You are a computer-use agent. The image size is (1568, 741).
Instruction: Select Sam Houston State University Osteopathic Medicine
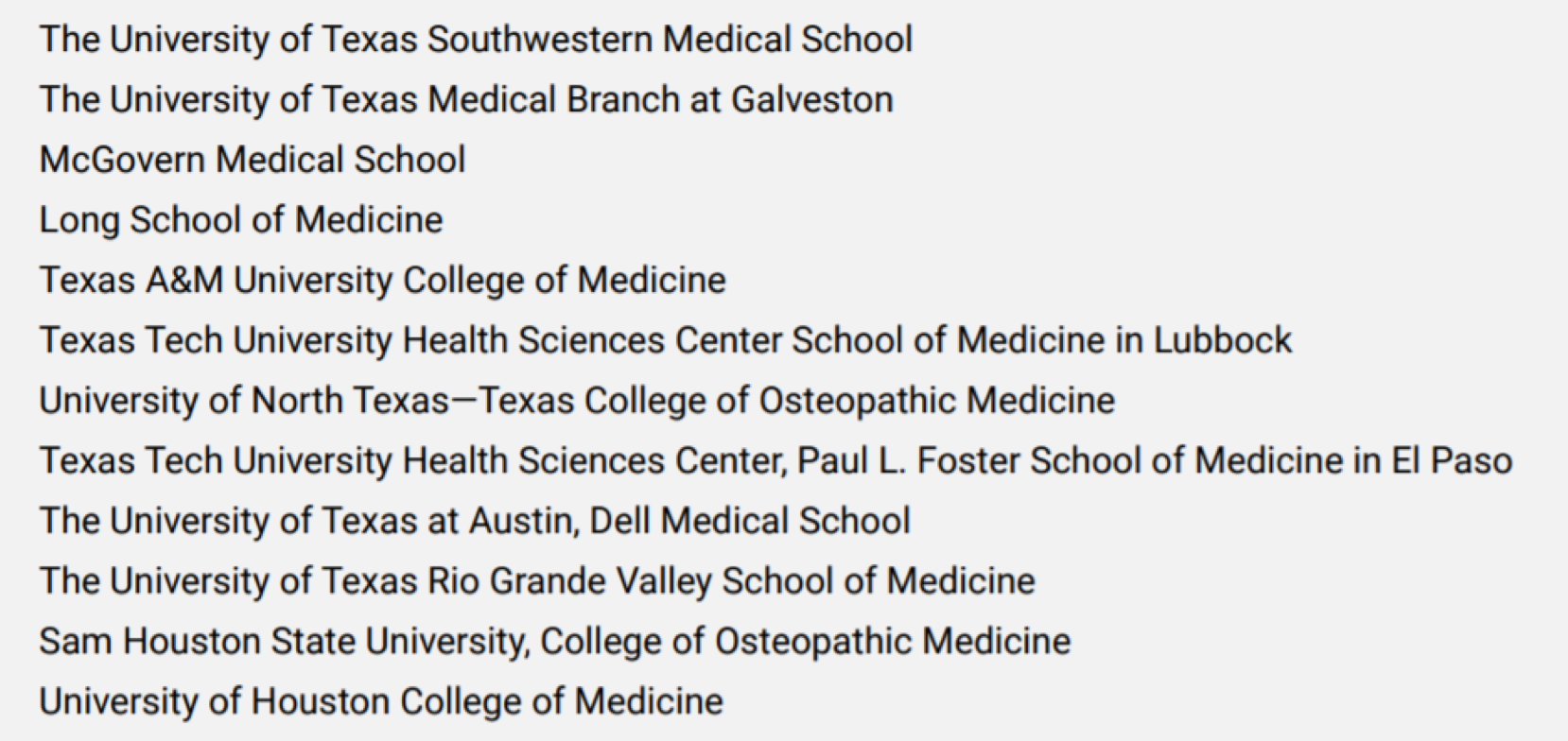555,641
